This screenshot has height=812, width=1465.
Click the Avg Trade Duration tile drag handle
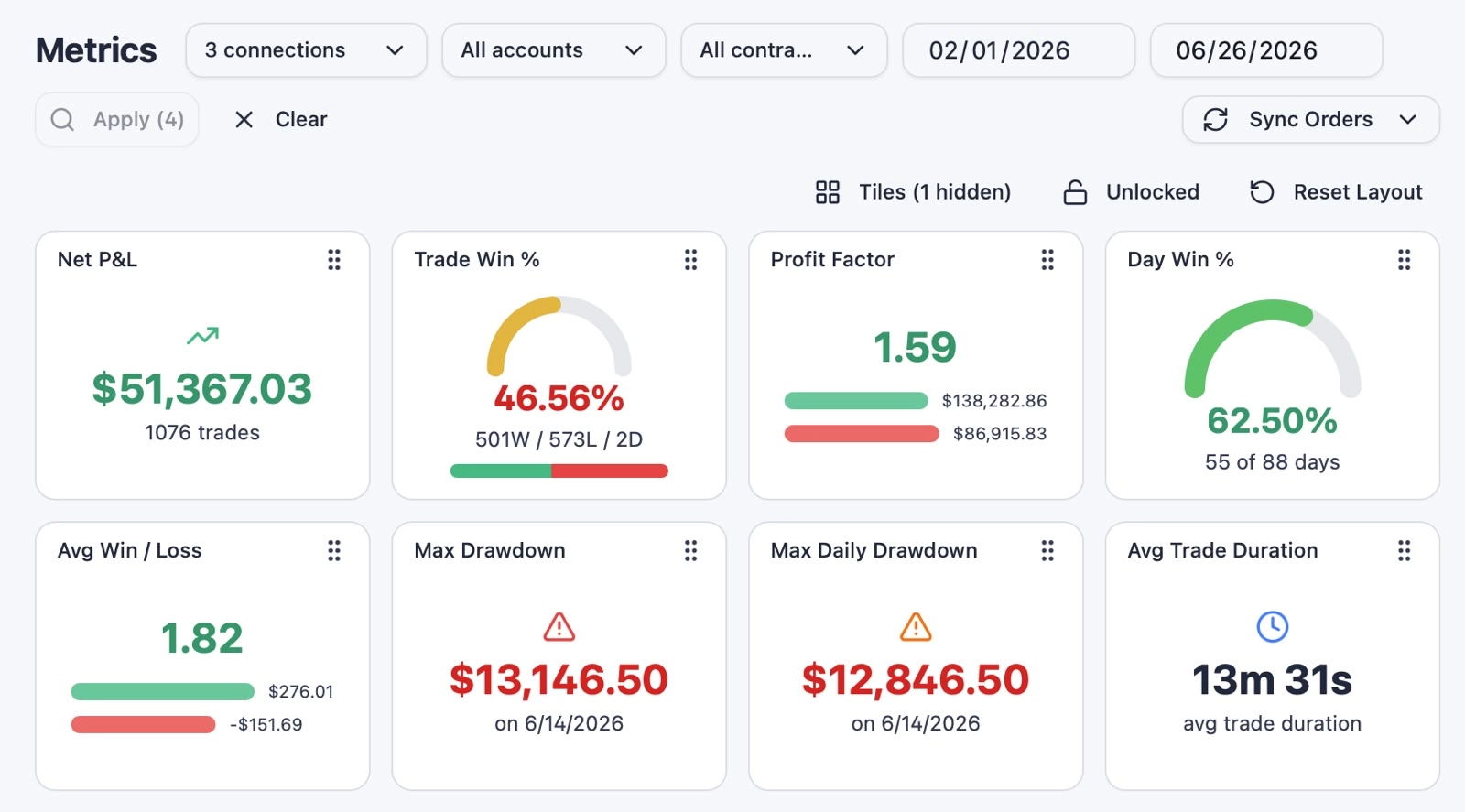pos(1405,550)
